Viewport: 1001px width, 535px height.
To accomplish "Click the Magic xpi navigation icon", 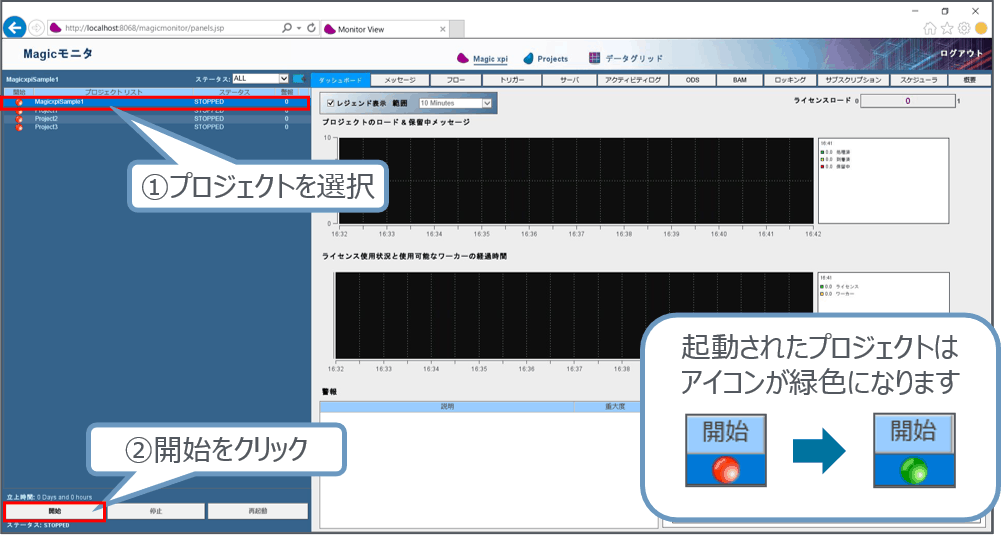I will point(463,58).
